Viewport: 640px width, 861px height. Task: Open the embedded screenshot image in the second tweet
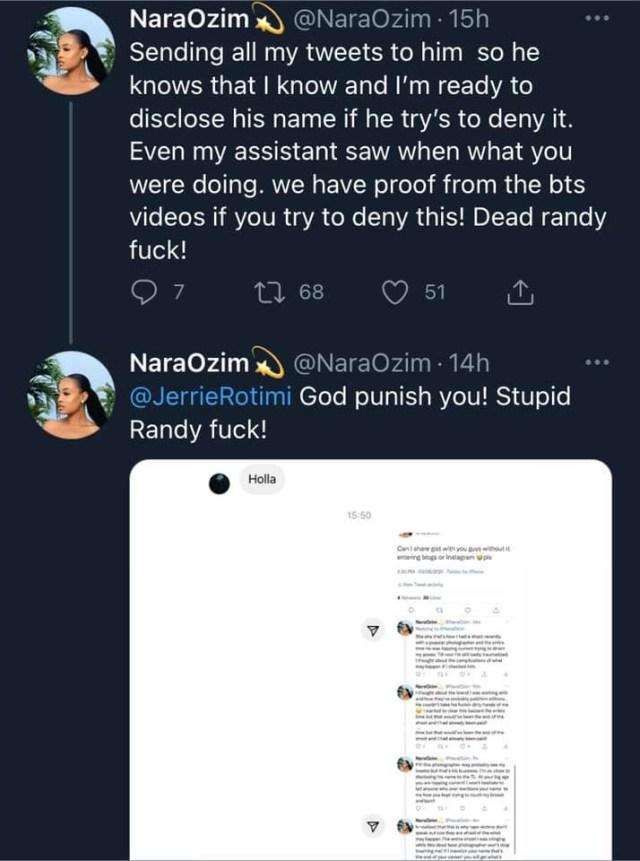(371, 660)
